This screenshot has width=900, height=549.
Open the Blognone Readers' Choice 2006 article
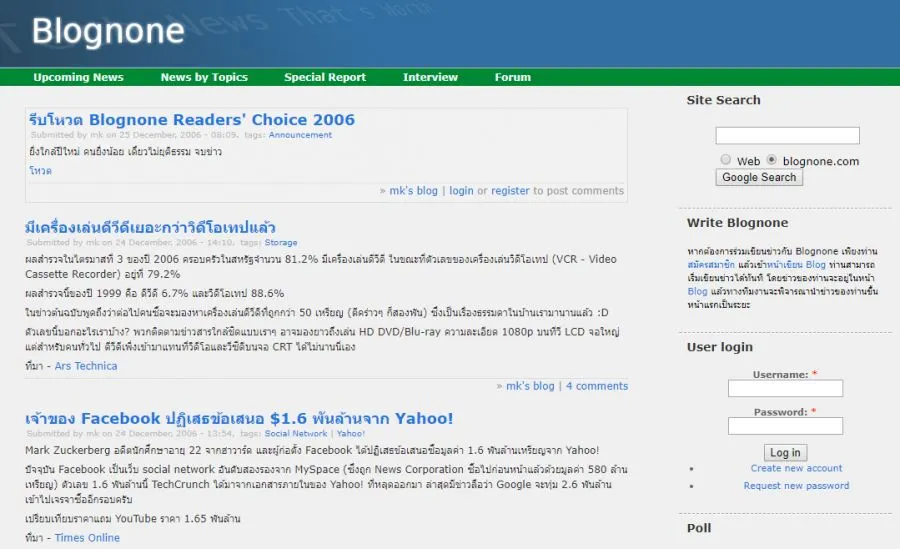click(192, 120)
